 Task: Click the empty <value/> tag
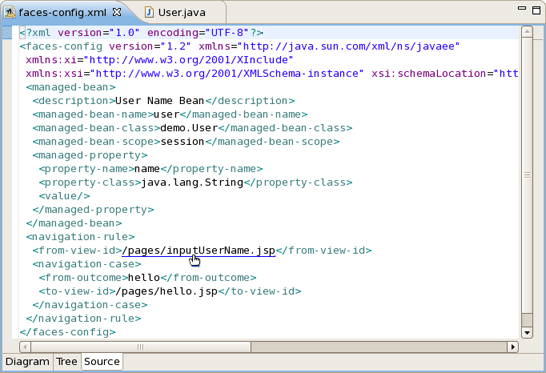coord(64,196)
